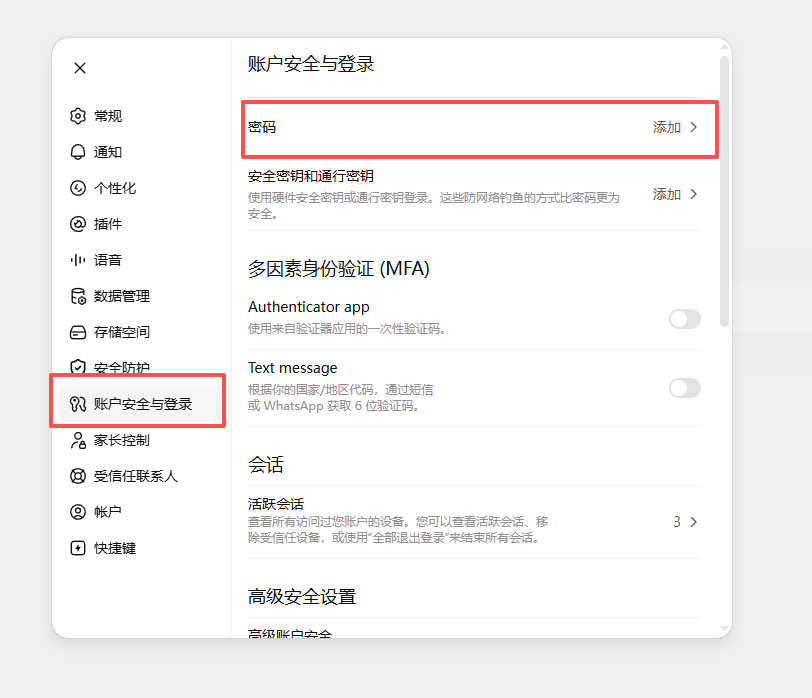Click 添加 in the 密码 row
The width and height of the screenshot is (812, 698).
point(666,127)
